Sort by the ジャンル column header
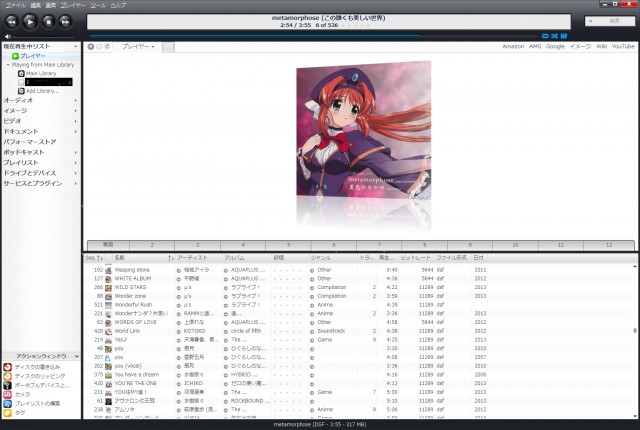The height and width of the screenshot is (430, 640). coord(333,258)
